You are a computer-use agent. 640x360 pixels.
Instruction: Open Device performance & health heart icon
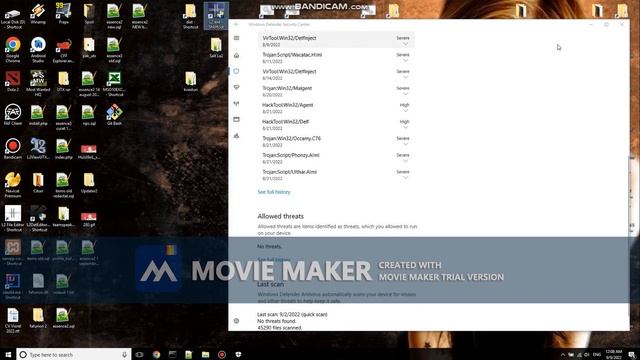coord(236,87)
